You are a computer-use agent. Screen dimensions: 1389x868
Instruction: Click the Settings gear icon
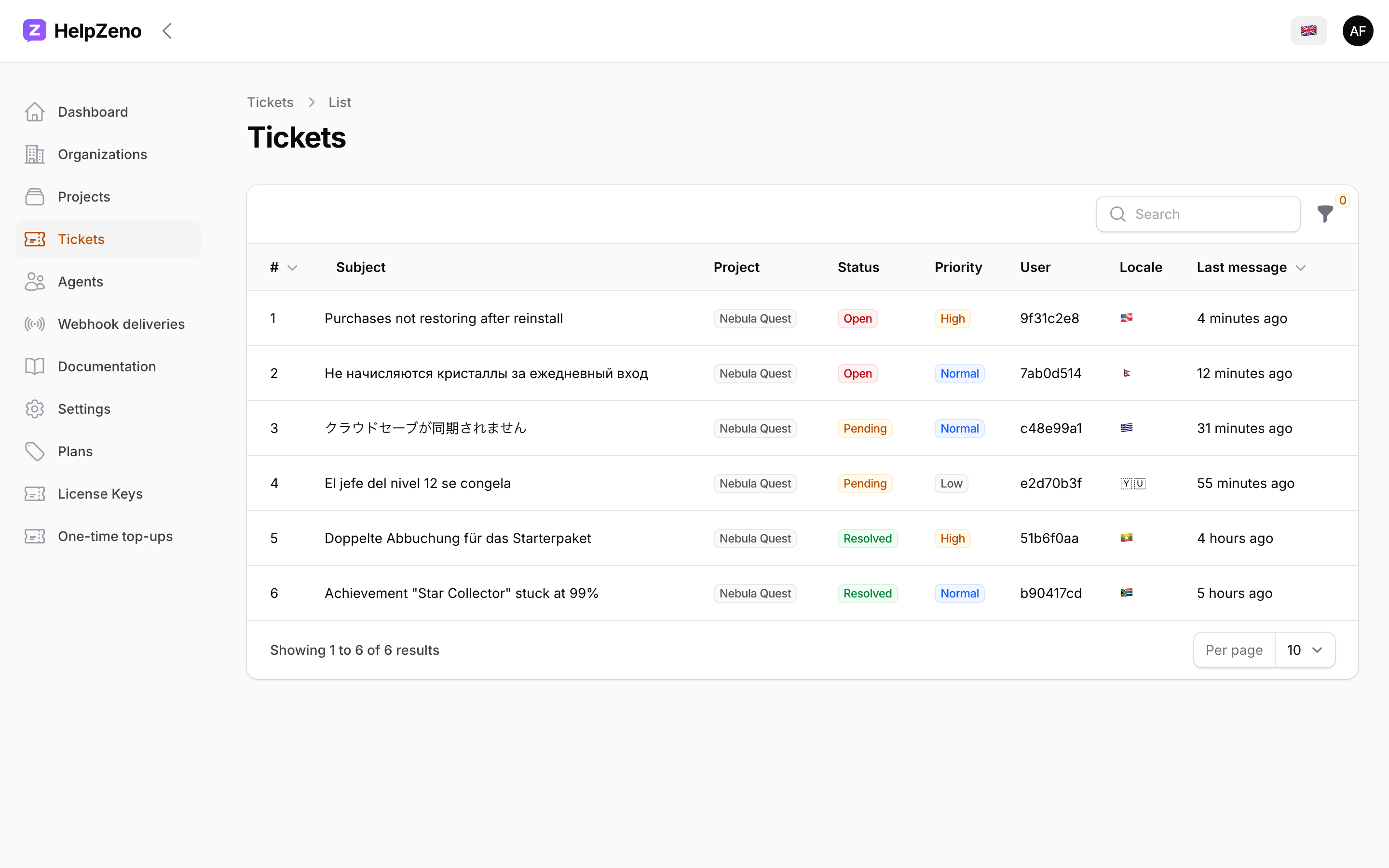coord(34,409)
